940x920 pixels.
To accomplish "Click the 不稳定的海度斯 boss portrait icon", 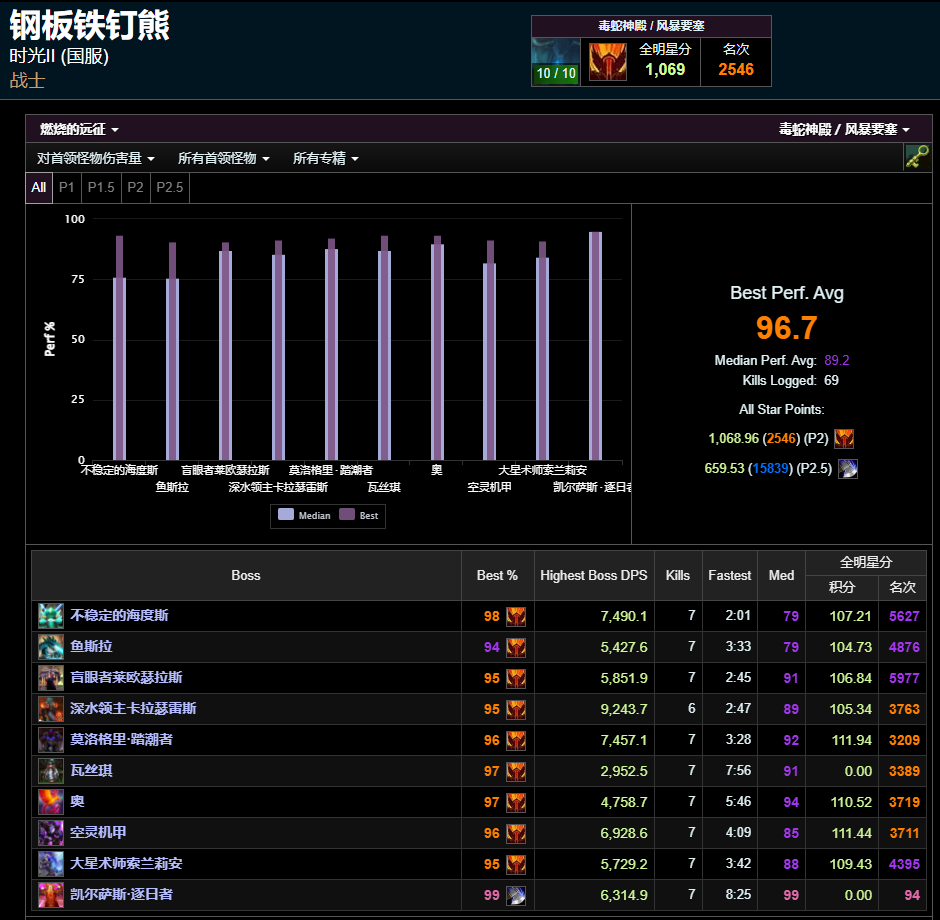I will click(x=50, y=616).
